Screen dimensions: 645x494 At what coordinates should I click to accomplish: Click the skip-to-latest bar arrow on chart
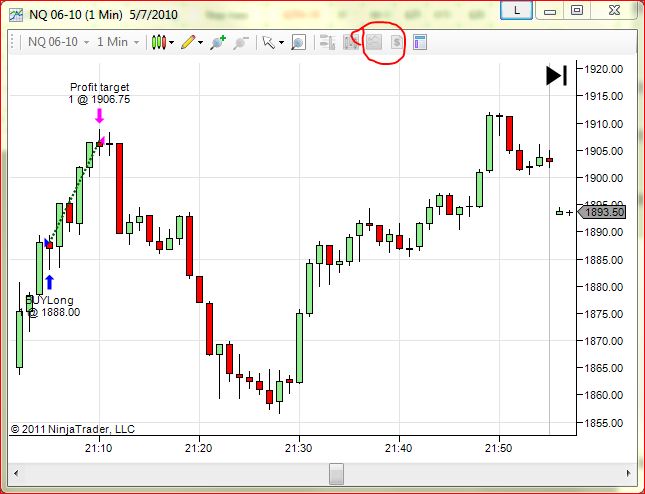[x=557, y=76]
